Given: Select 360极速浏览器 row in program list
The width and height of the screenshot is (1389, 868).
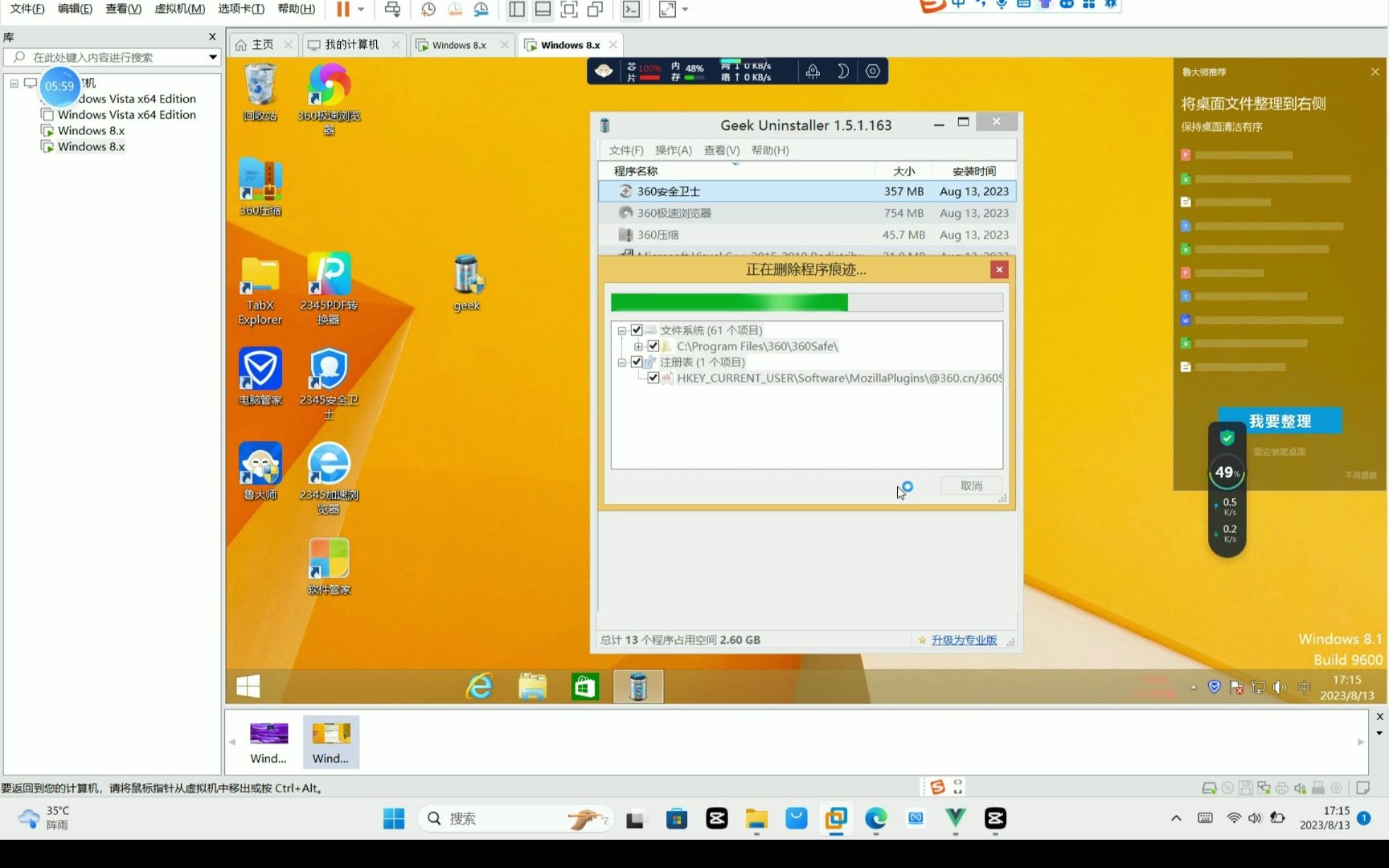Looking at the screenshot, I should click(x=808, y=213).
